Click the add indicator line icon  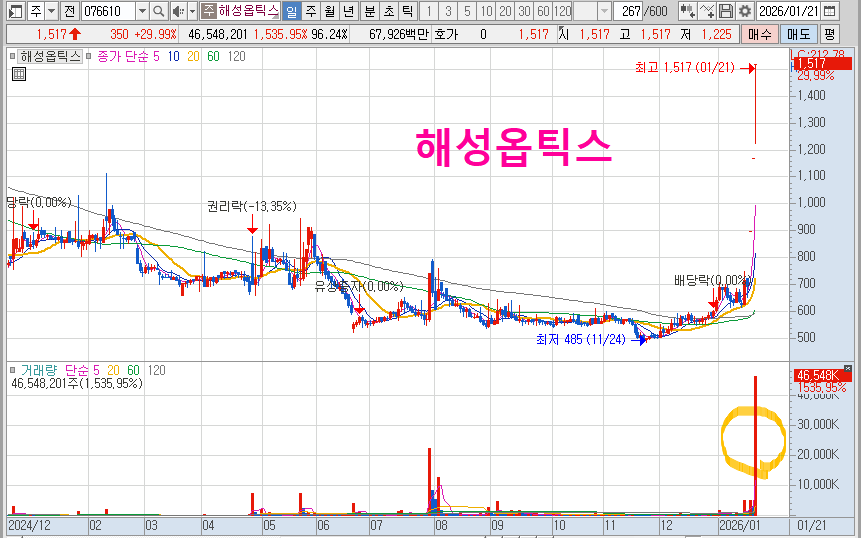(706, 10)
